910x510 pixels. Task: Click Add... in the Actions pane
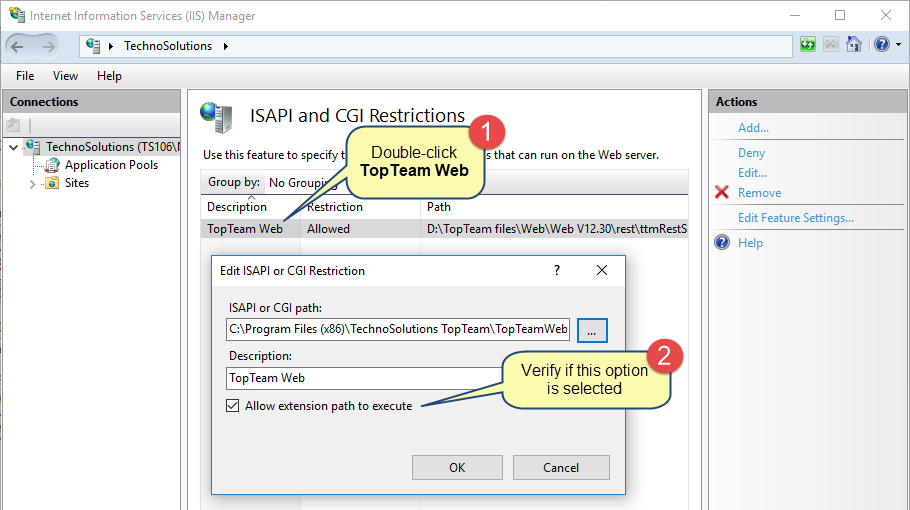(x=753, y=128)
